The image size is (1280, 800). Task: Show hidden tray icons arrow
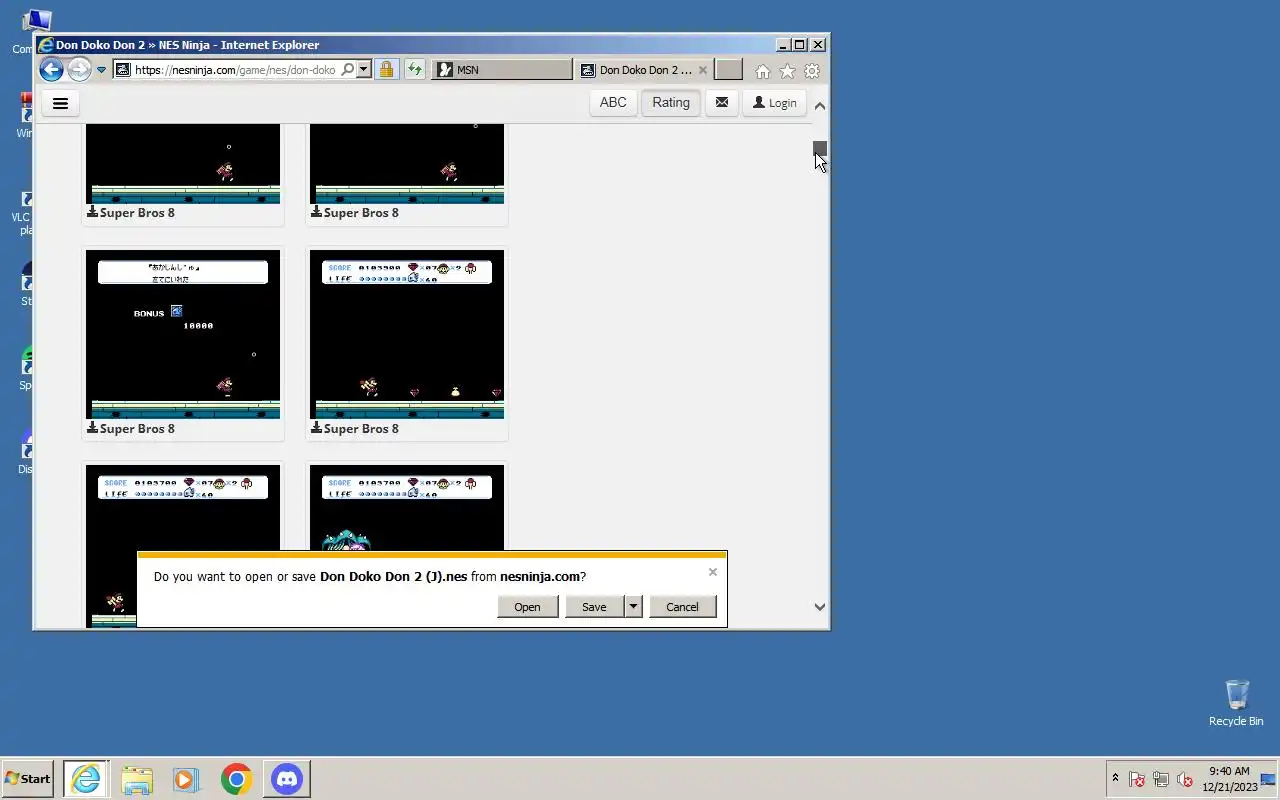tap(1115, 779)
